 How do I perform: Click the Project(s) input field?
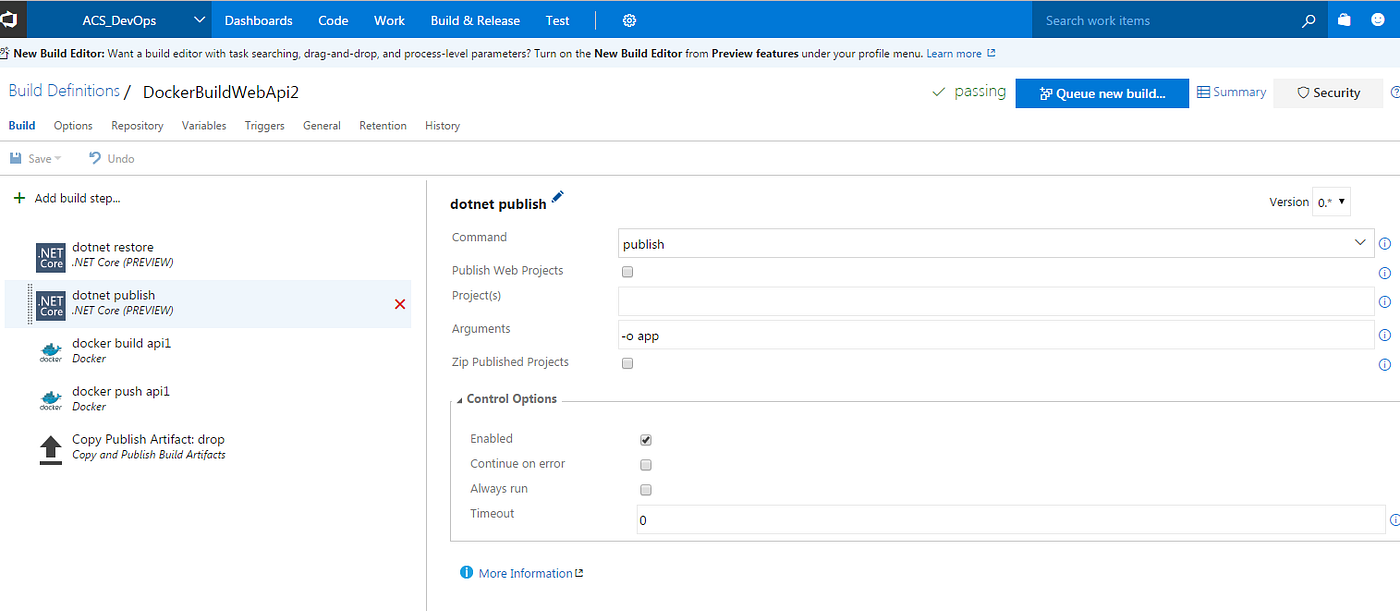pyautogui.click(x=996, y=301)
